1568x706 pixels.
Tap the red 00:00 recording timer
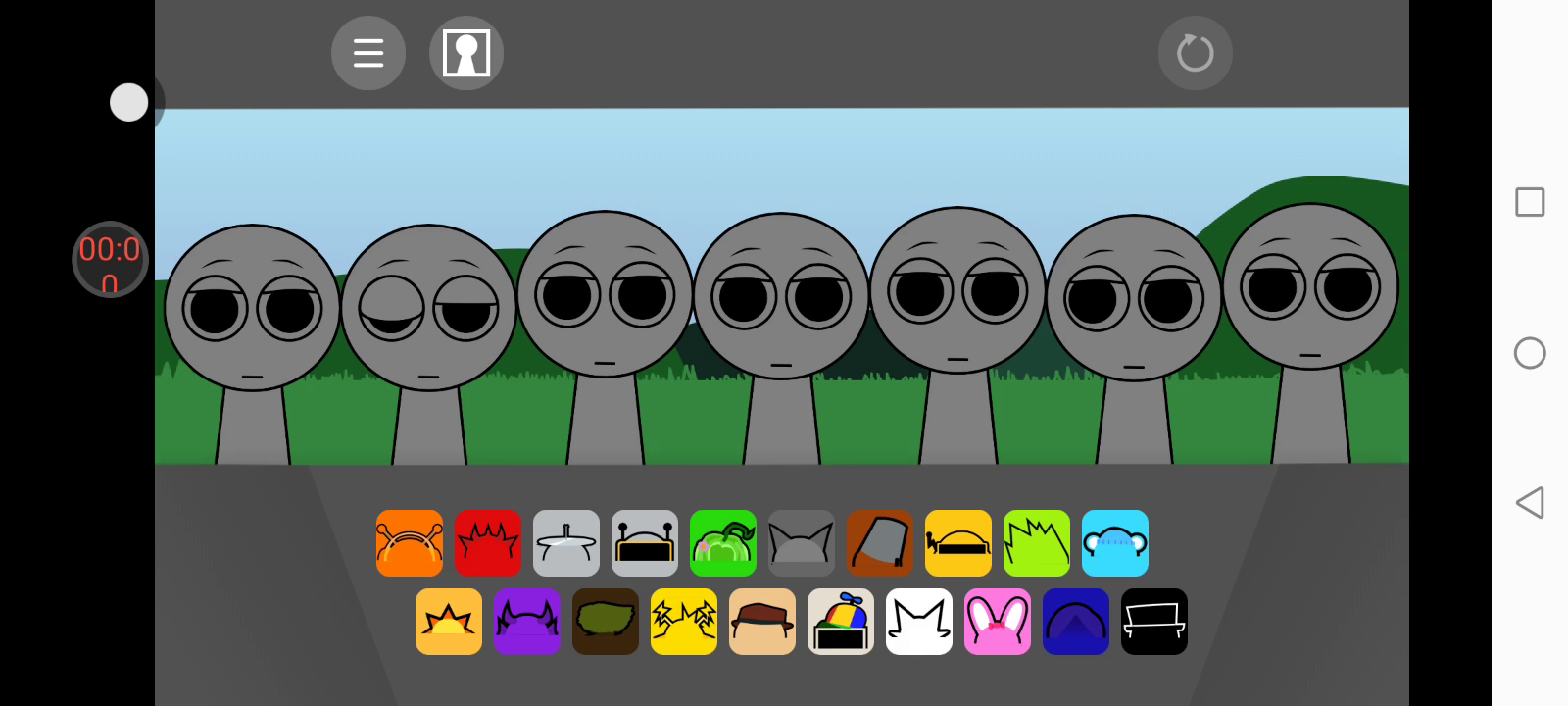pyautogui.click(x=110, y=260)
